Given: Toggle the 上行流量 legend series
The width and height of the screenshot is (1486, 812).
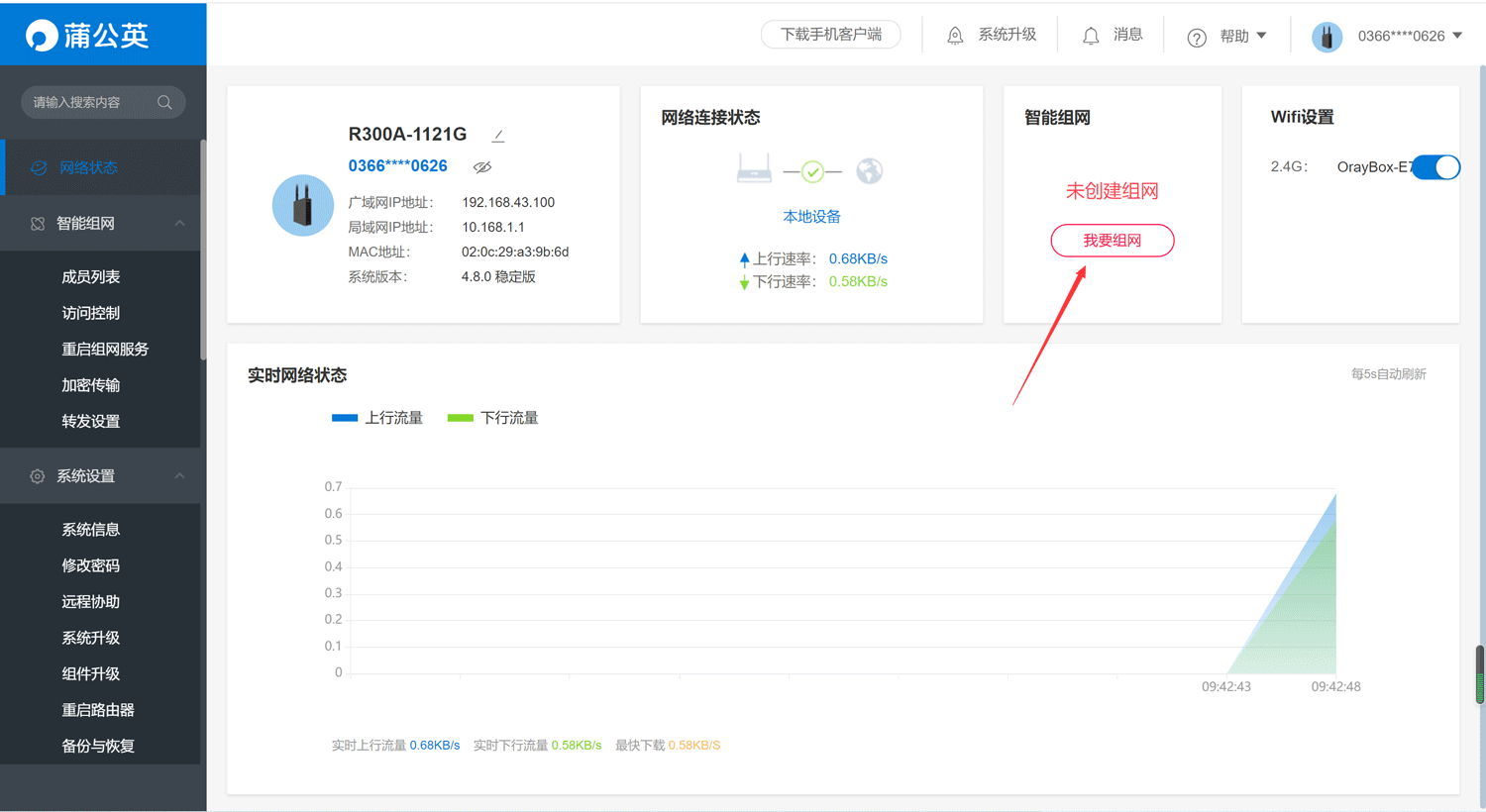Looking at the screenshot, I should pos(377,418).
